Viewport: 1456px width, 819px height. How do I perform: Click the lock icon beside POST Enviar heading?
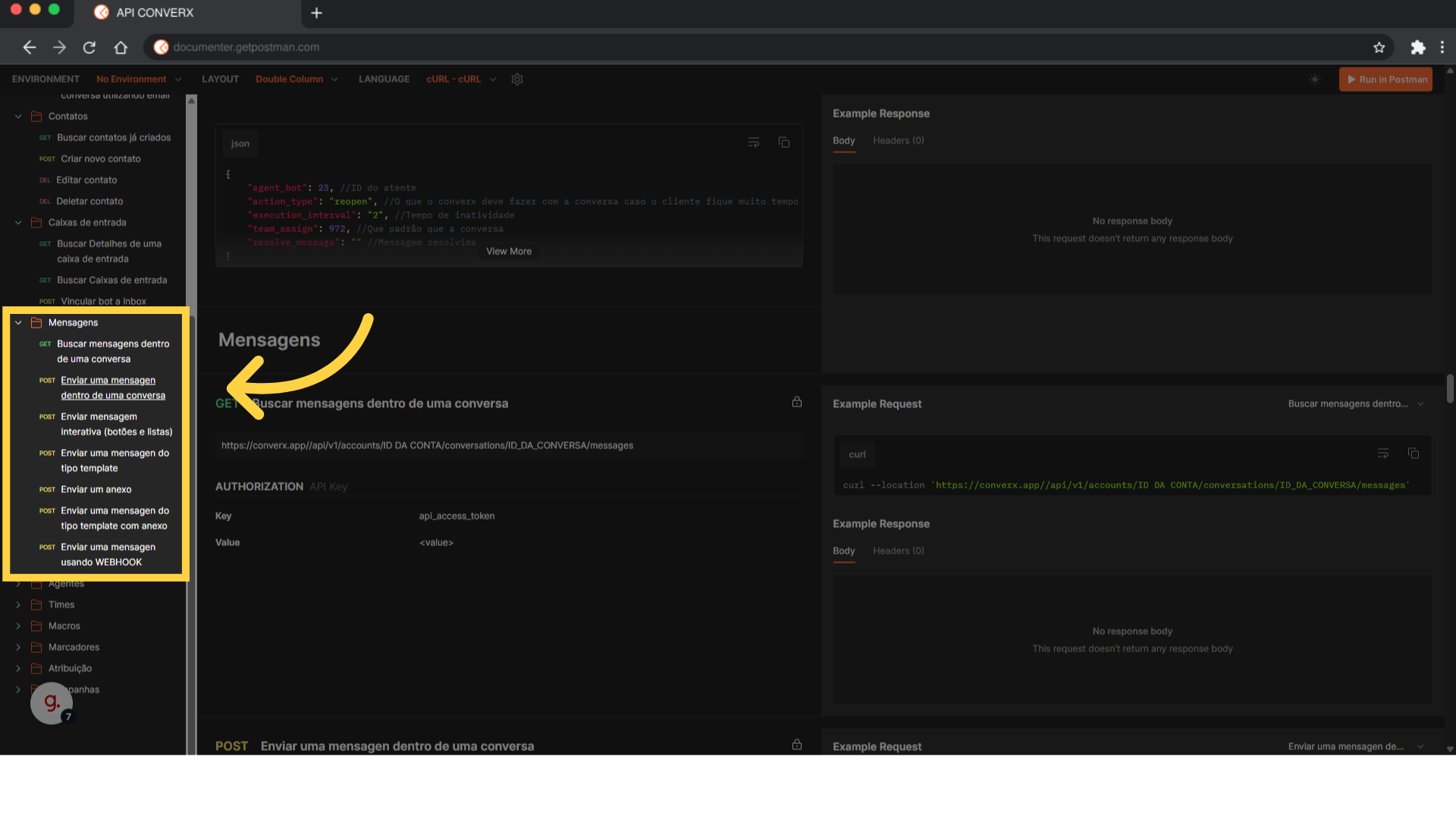coord(797,745)
